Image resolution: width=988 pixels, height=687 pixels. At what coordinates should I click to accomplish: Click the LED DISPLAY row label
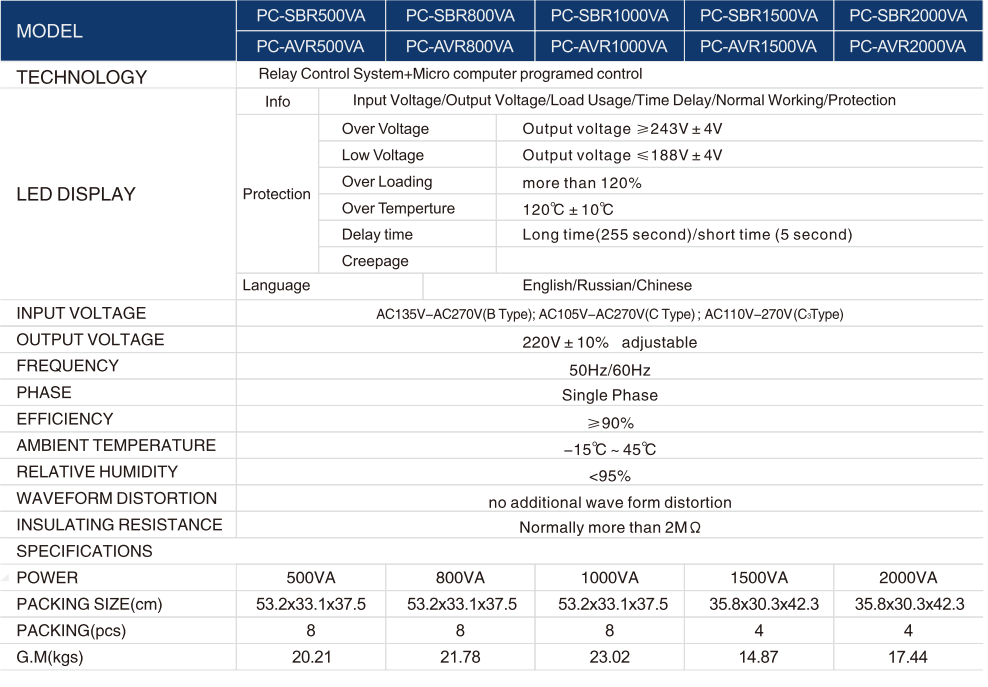[x=76, y=194]
